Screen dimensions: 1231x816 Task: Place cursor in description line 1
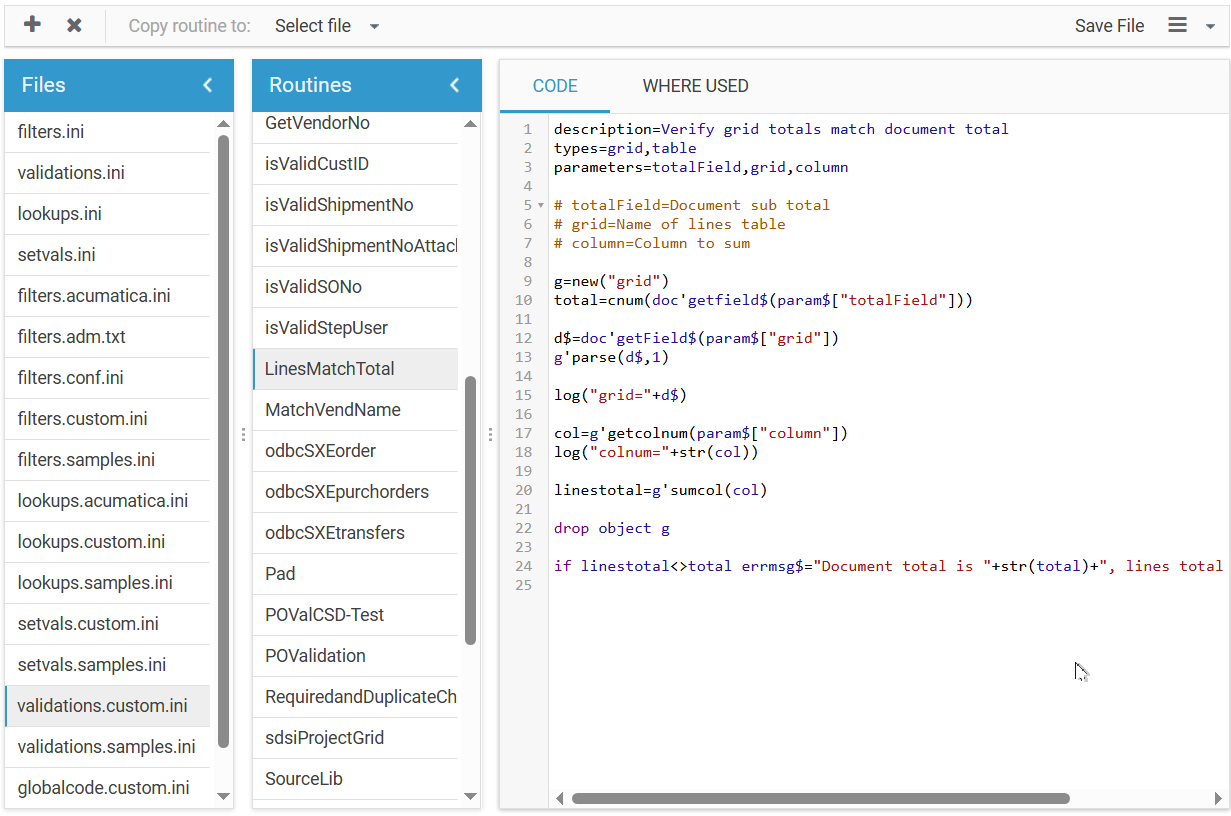(x=781, y=129)
